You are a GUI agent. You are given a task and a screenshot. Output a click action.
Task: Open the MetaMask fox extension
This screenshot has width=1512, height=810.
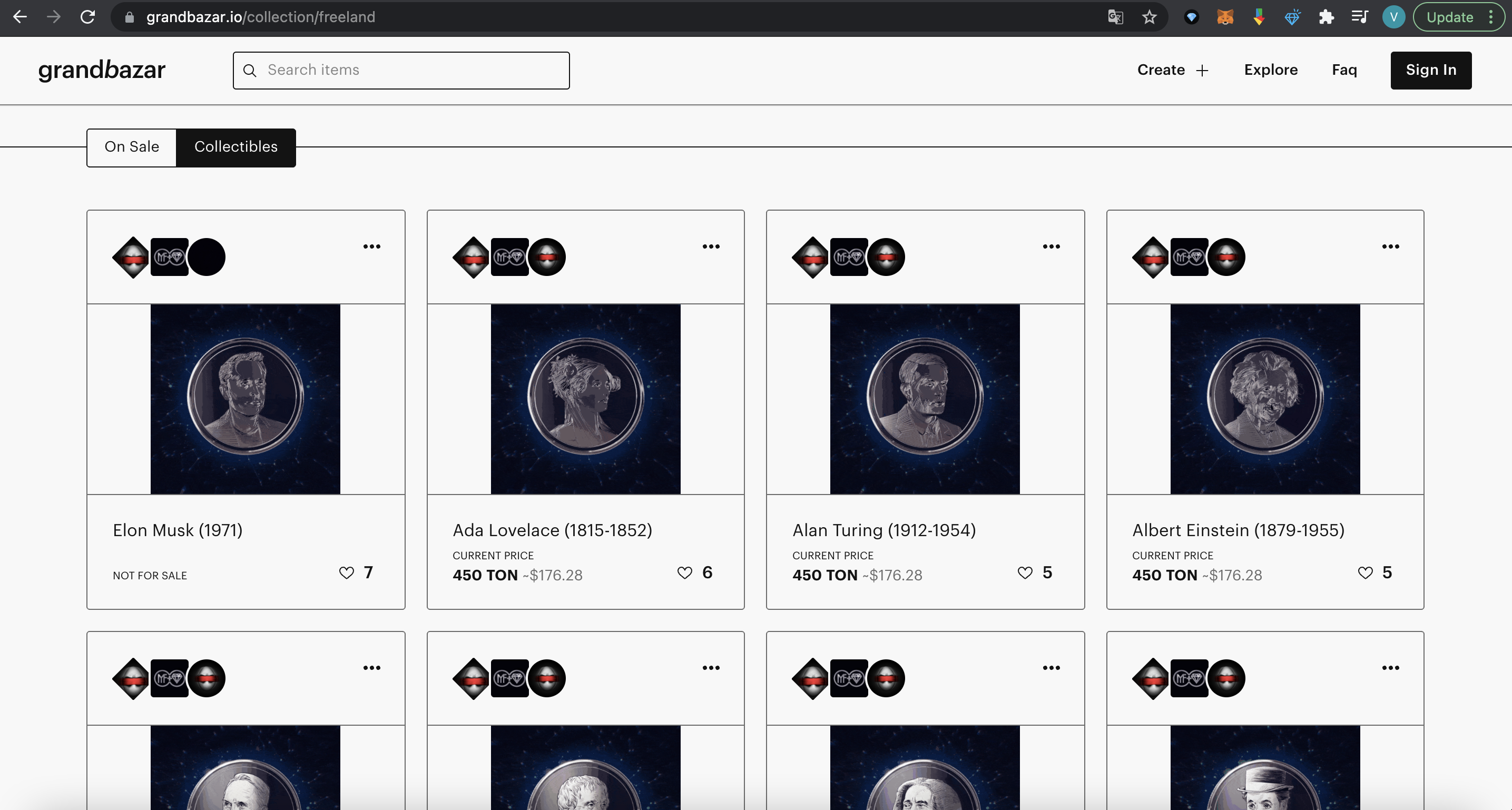click(x=1225, y=17)
